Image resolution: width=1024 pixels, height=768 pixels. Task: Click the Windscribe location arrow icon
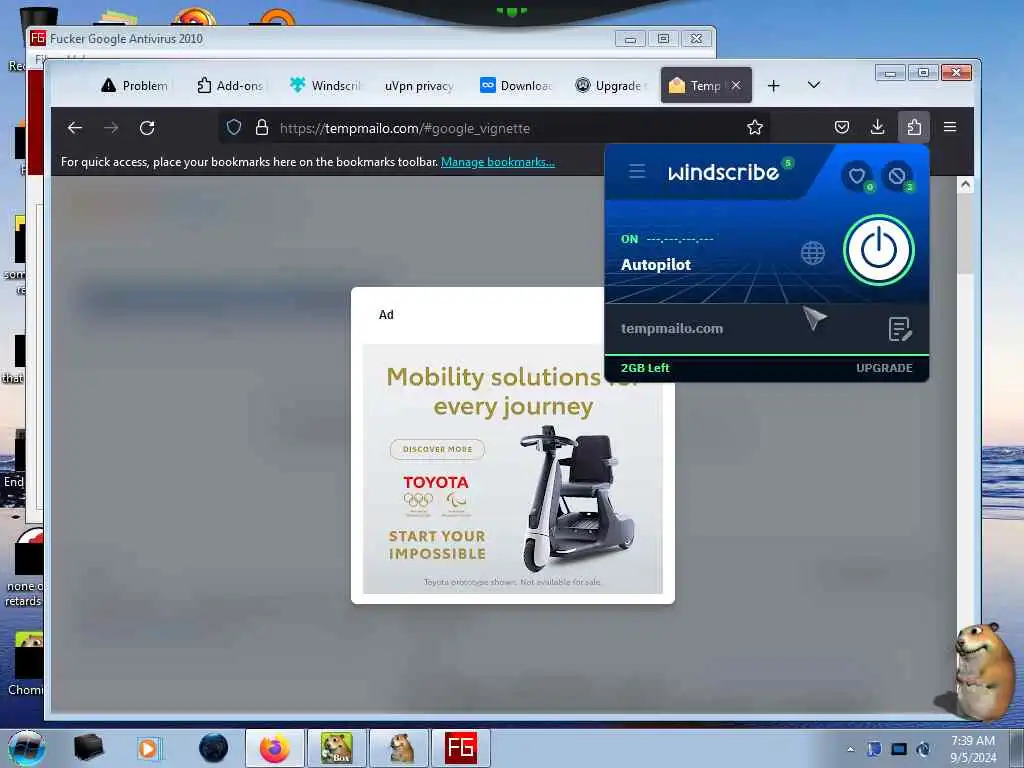814,318
